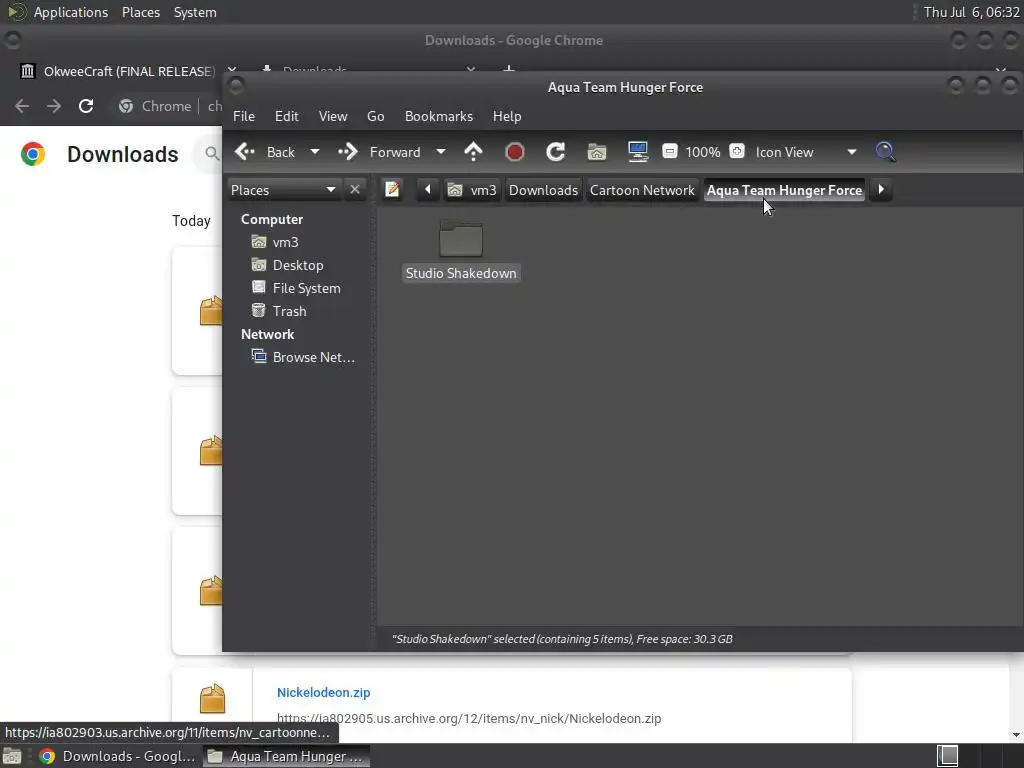Go up to the parent folder
The image size is (1024, 768).
(473, 152)
